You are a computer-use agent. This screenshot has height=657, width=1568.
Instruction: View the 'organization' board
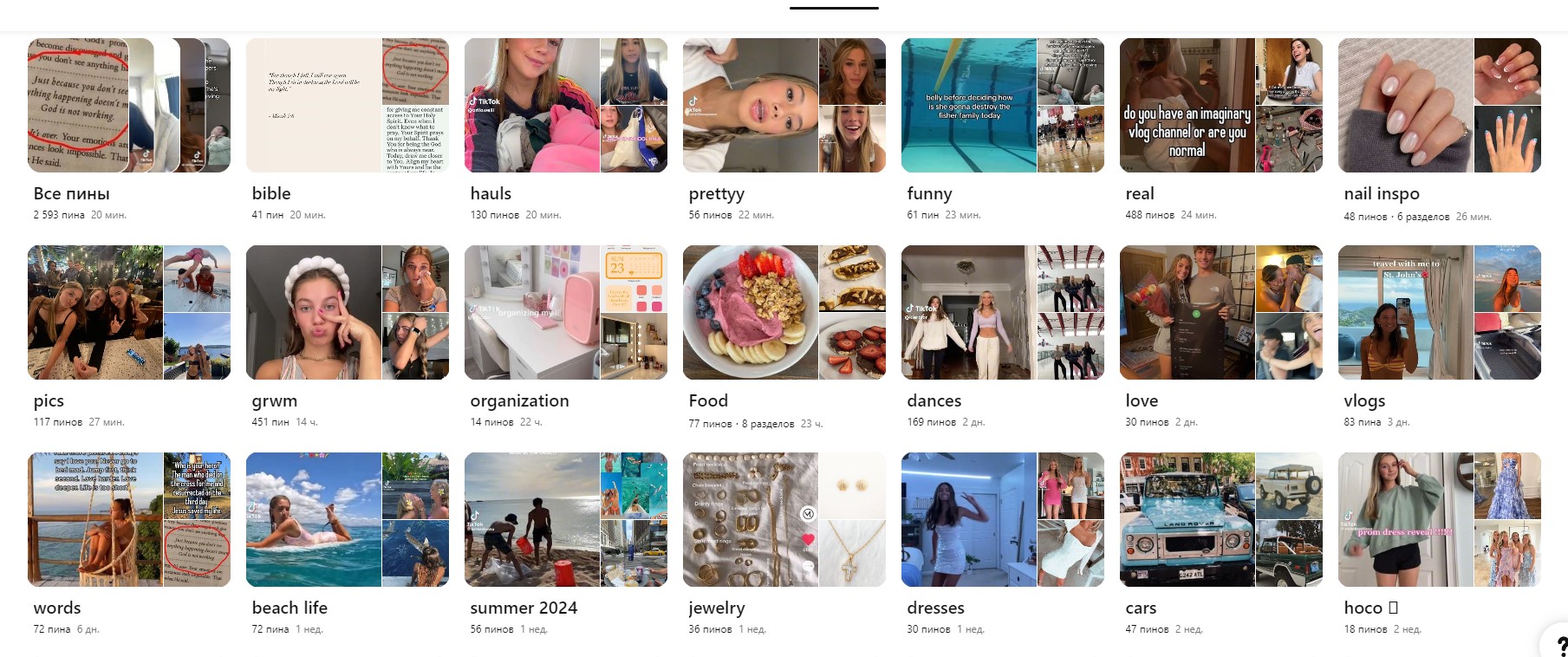tap(566, 312)
